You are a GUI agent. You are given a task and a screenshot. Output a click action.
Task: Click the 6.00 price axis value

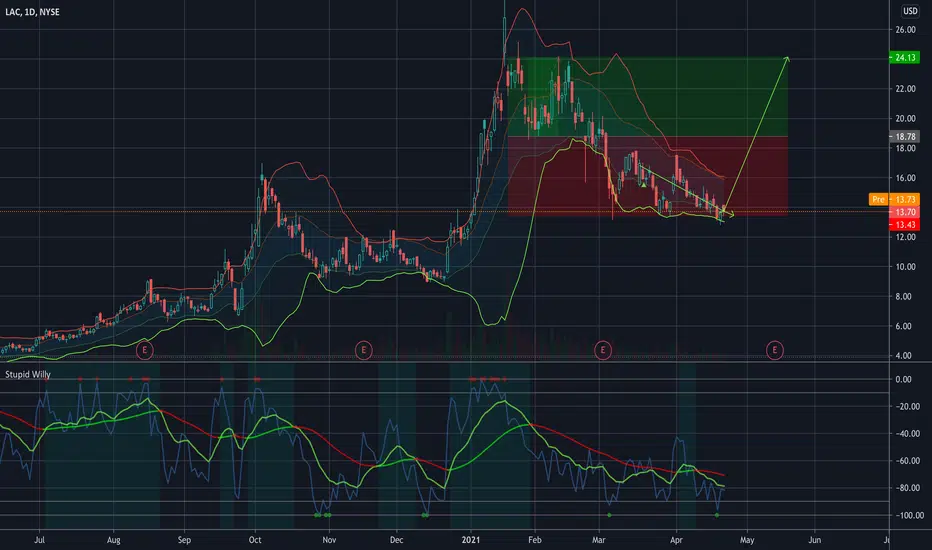[x=903, y=326]
